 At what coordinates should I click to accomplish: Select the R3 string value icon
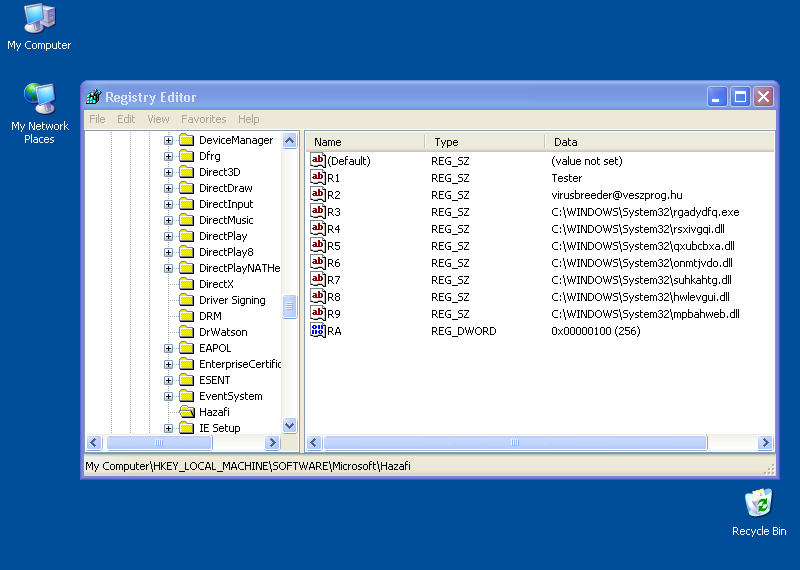pyautogui.click(x=317, y=212)
